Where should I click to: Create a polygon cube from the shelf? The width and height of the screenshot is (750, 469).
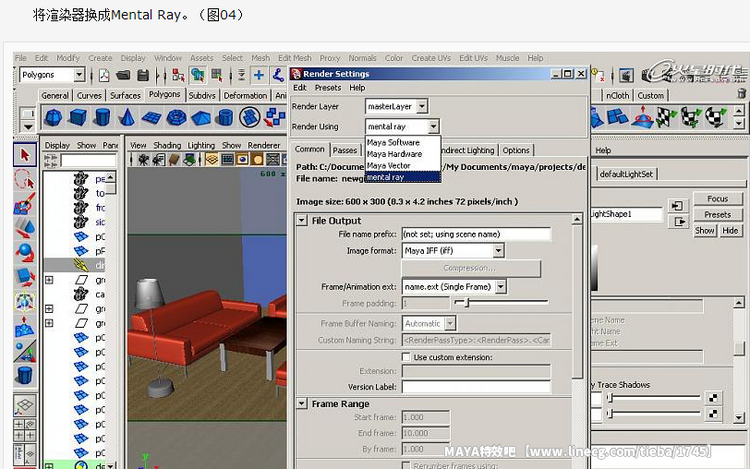click(x=77, y=118)
